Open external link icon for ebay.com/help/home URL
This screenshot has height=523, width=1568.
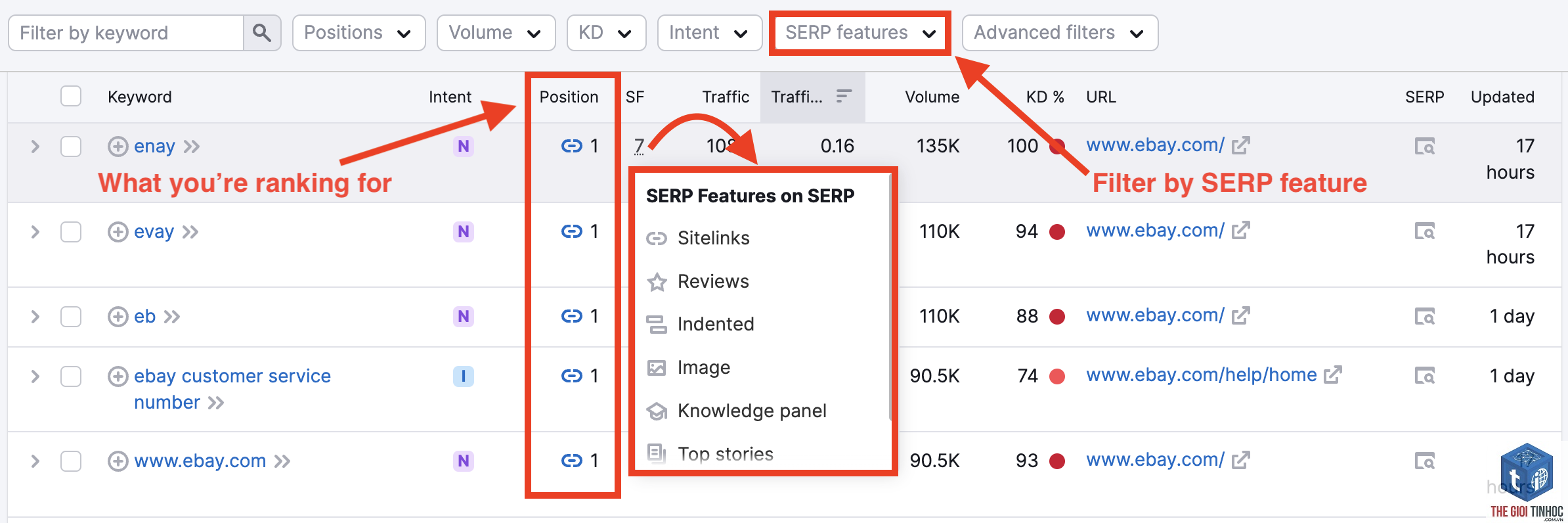coord(1333,375)
